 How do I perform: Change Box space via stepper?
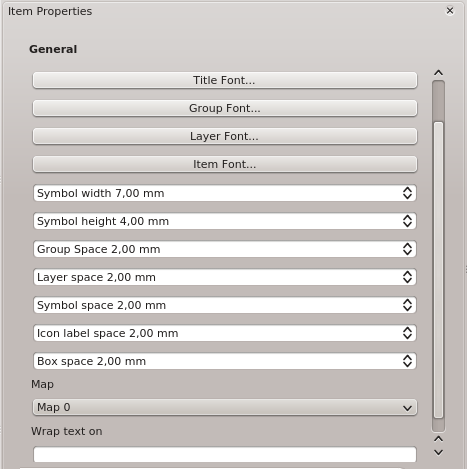tap(407, 361)
